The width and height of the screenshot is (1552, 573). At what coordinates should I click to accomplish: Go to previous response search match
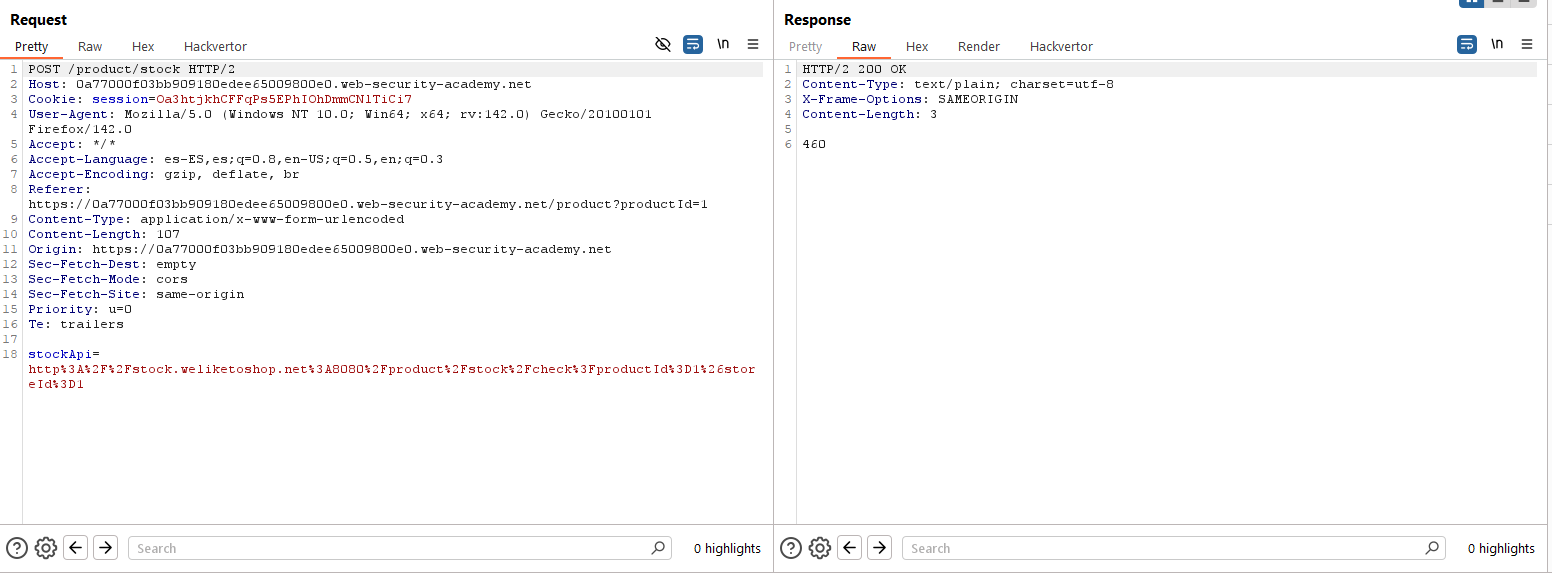pyautogui.click(x=849, y=548)
